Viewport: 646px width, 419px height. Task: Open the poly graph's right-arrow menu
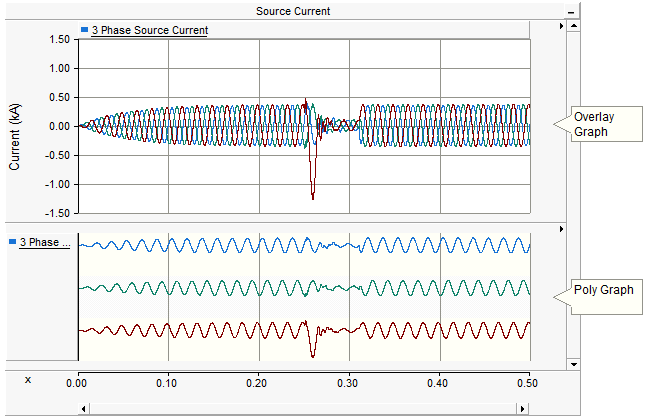(560, 229)
